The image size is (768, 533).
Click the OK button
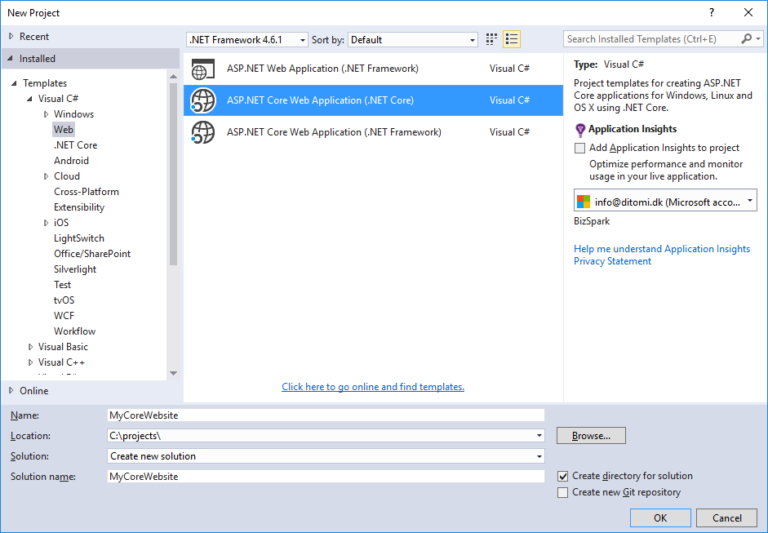660,518
